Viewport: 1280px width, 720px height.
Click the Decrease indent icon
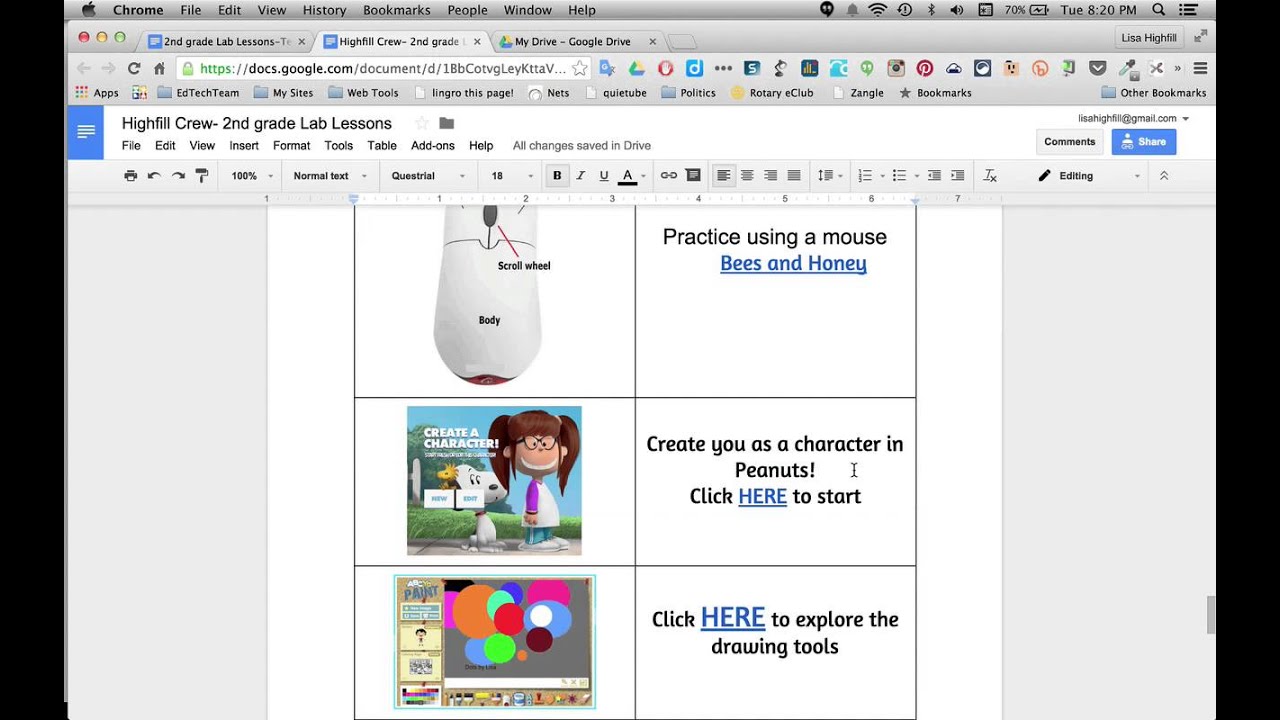tap(934, 176)
